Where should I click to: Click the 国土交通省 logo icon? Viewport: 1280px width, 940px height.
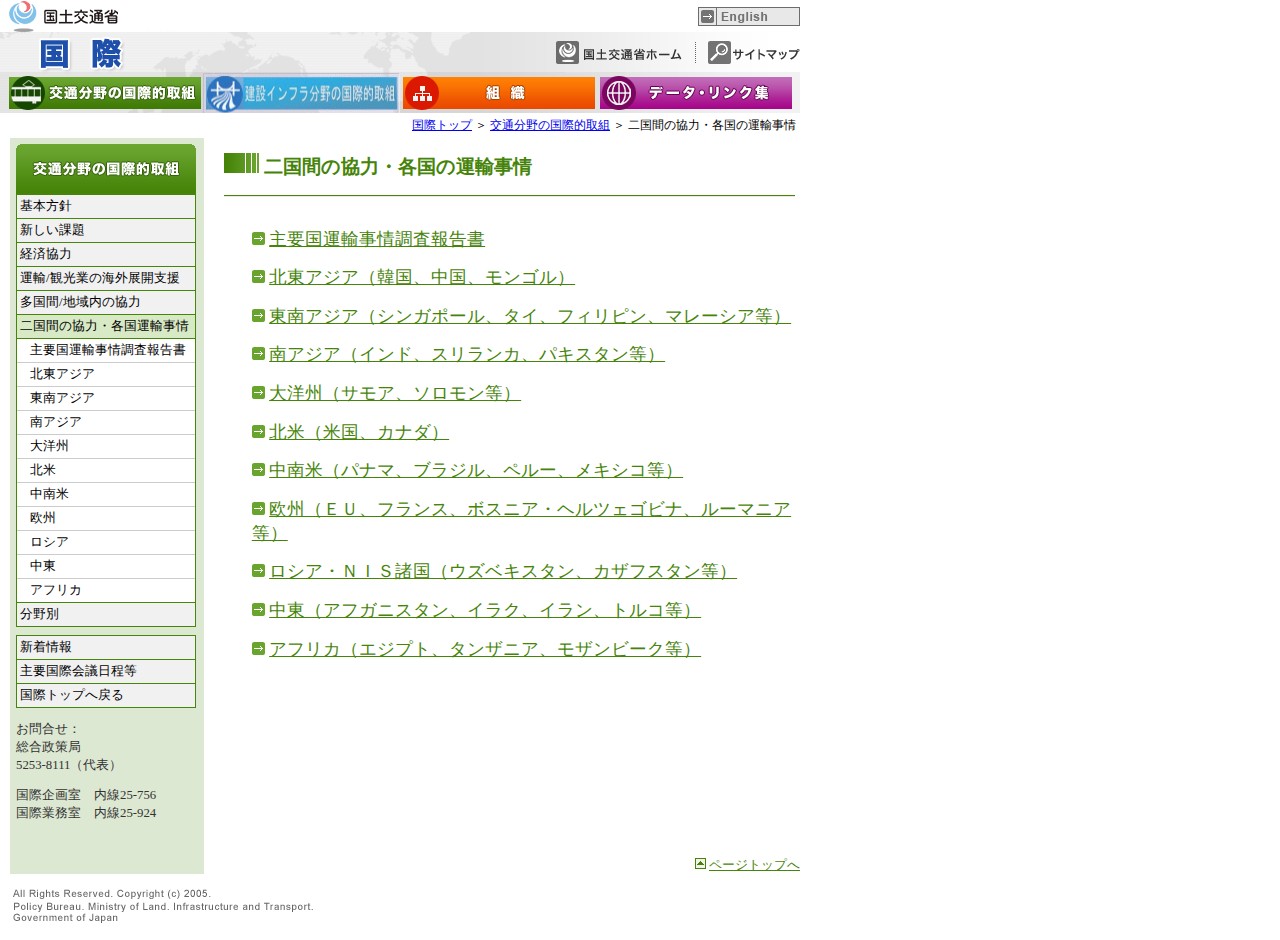point(22,16)
